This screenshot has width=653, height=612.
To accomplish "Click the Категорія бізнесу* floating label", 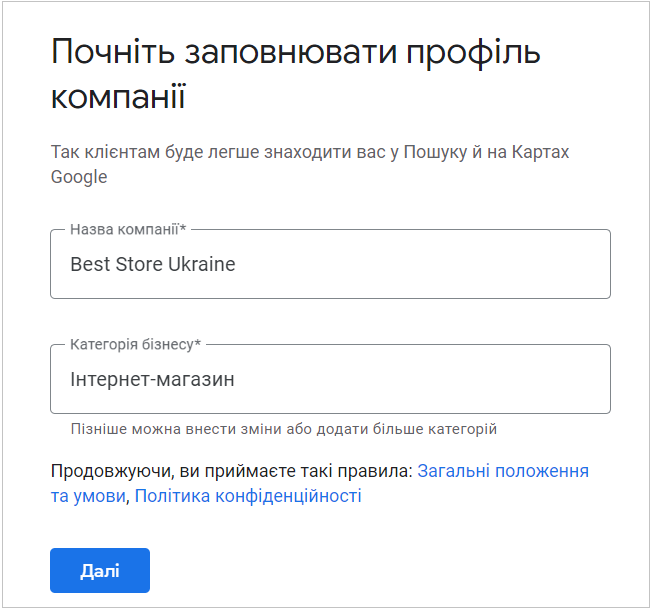I will [135, 345].
